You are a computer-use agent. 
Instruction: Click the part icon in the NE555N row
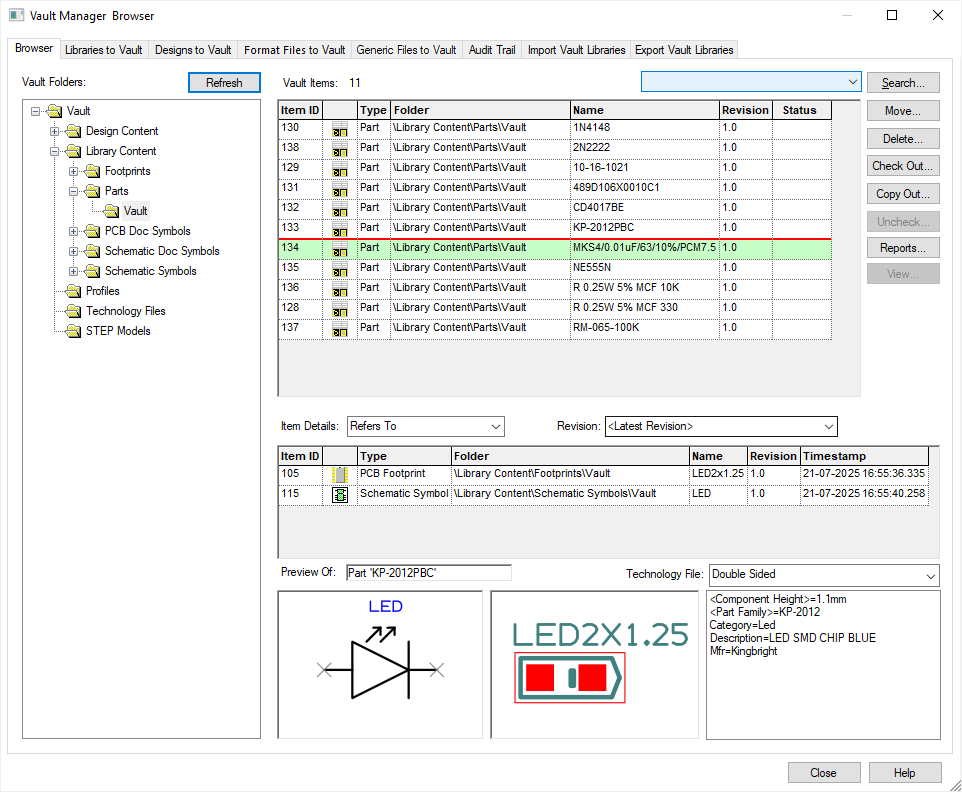(x=340, y=268)
